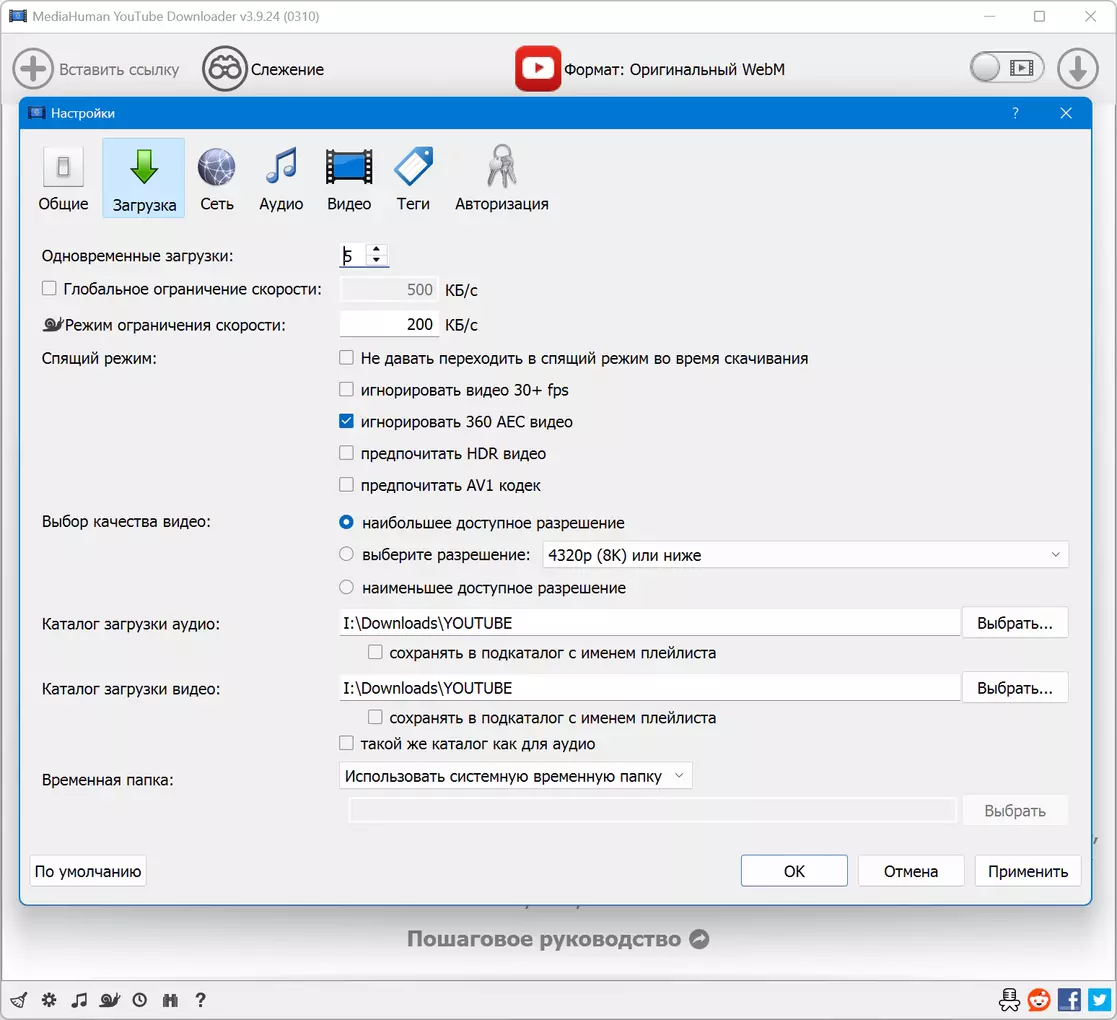This screenshot has height=1020, width=1117.
Task: Click the mascot icon beside the Reddit icon
Action: [x=1009, y=1000]
